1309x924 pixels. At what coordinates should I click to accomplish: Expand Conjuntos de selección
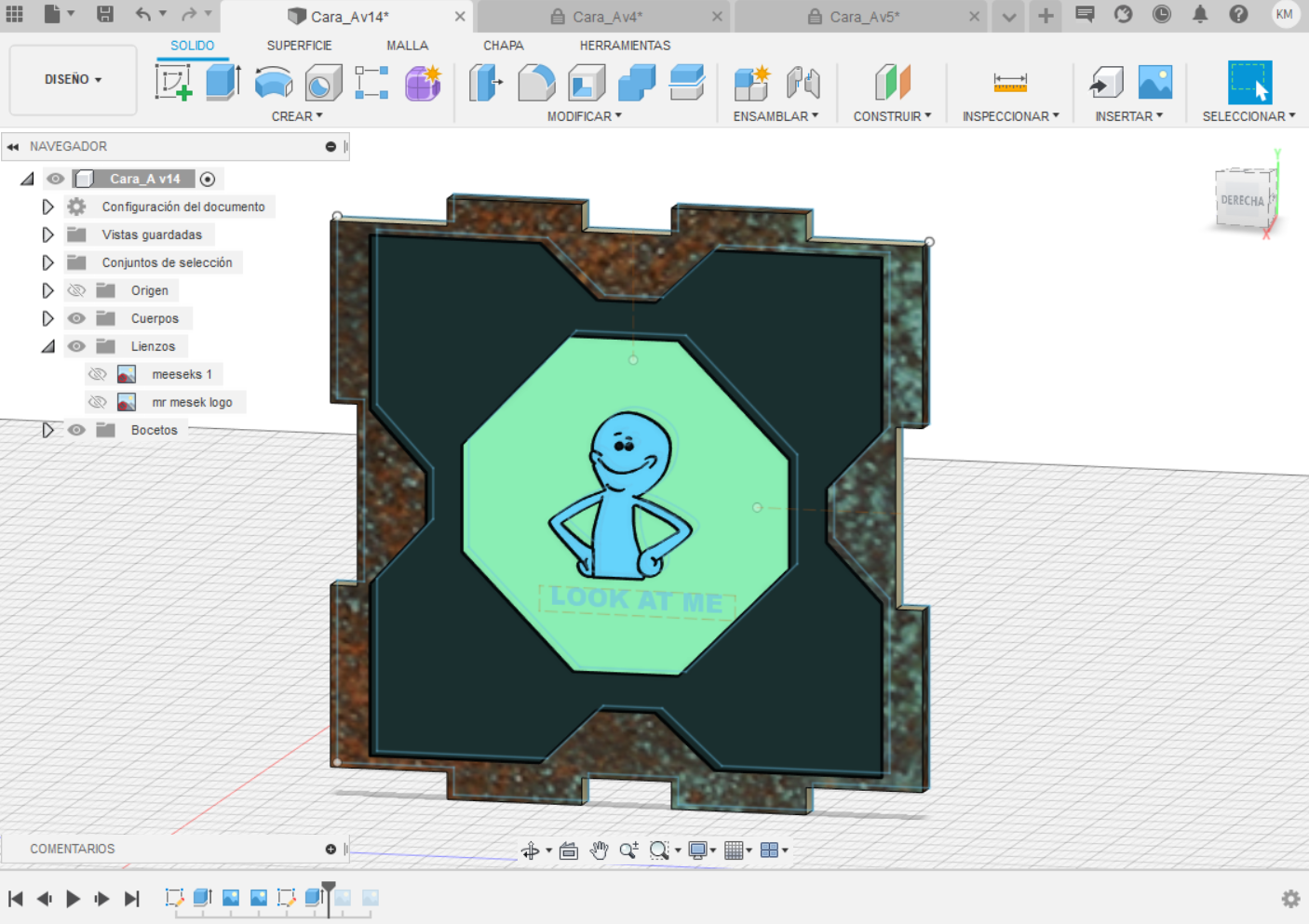47,262
